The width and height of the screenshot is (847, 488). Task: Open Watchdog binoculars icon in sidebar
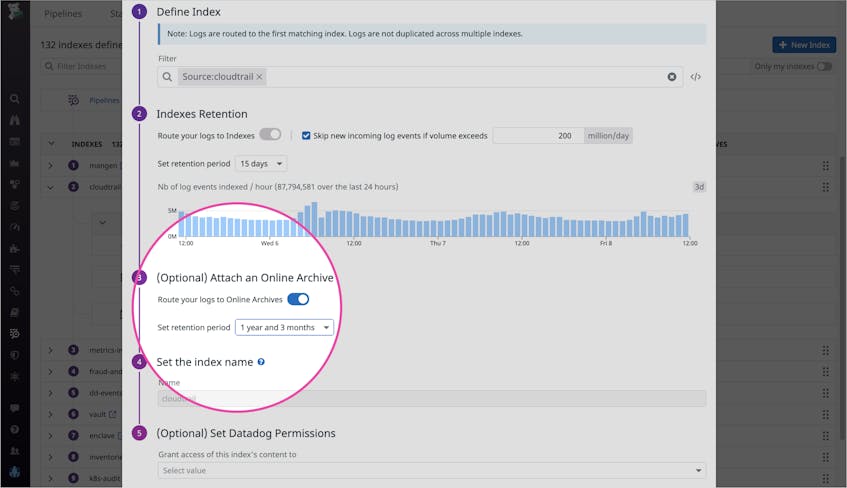pos(15,120)
